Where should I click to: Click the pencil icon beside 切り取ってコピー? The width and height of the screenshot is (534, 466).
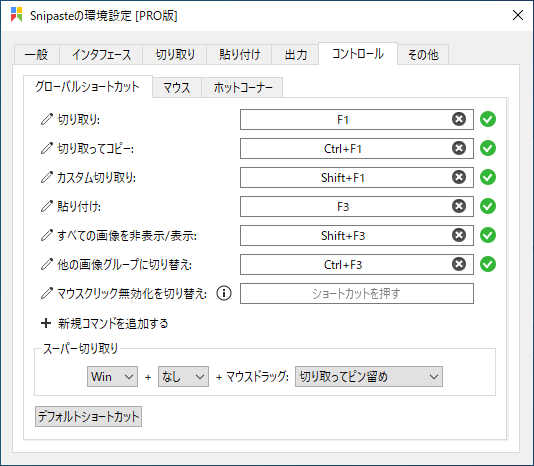[x=47, y=148]
